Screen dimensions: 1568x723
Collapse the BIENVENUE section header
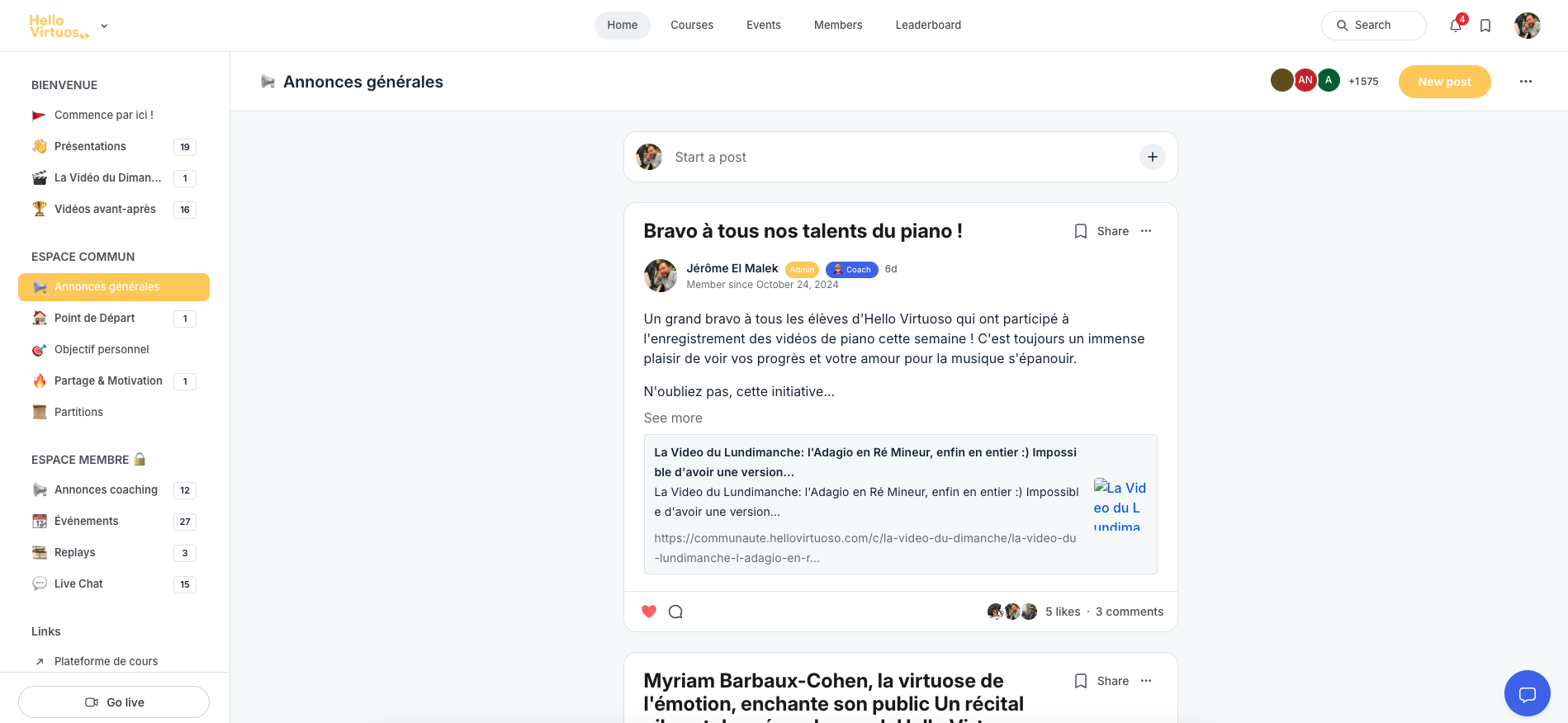64,85
